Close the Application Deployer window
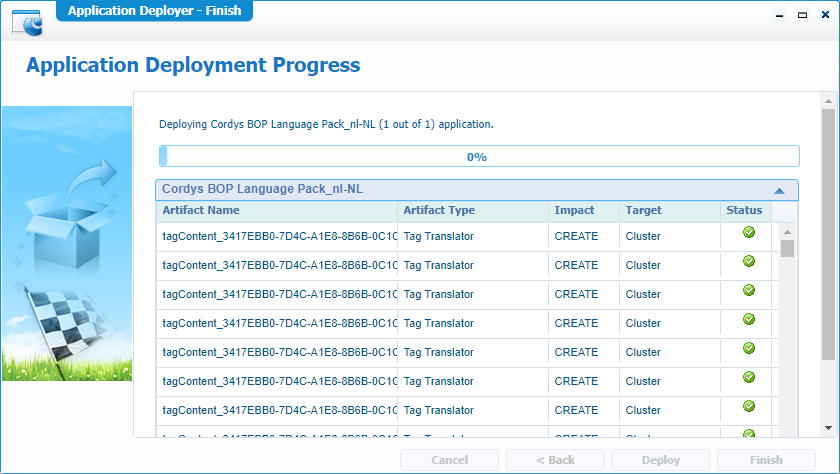 (x=825, y=15)
